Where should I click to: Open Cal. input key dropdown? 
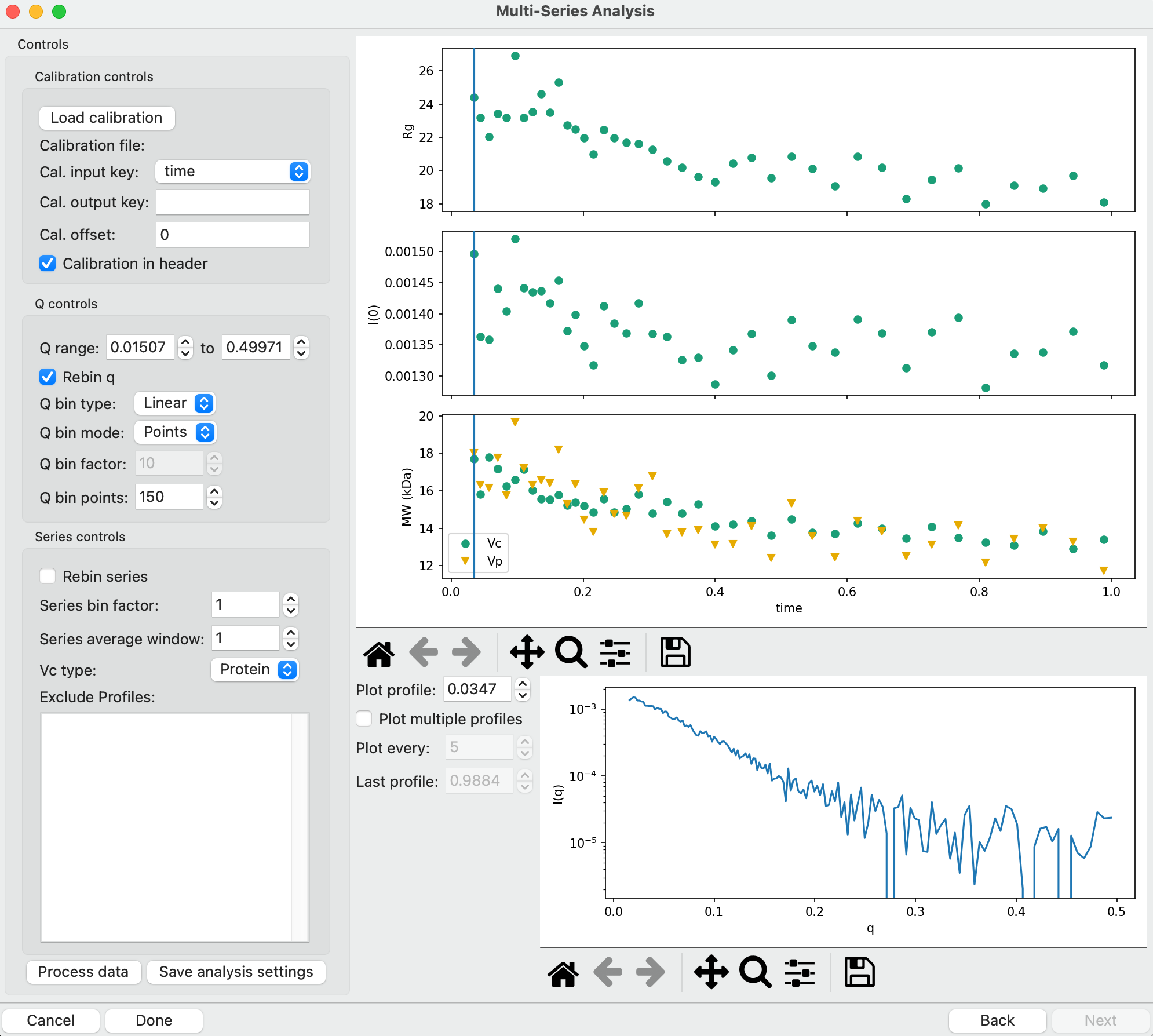[233, 172]
